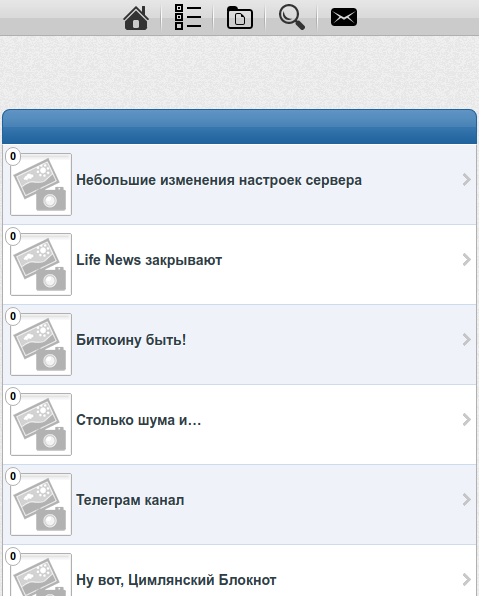Open article Небольшие изменения настроек сервера
479x596 pixels.
click(219, 180)
